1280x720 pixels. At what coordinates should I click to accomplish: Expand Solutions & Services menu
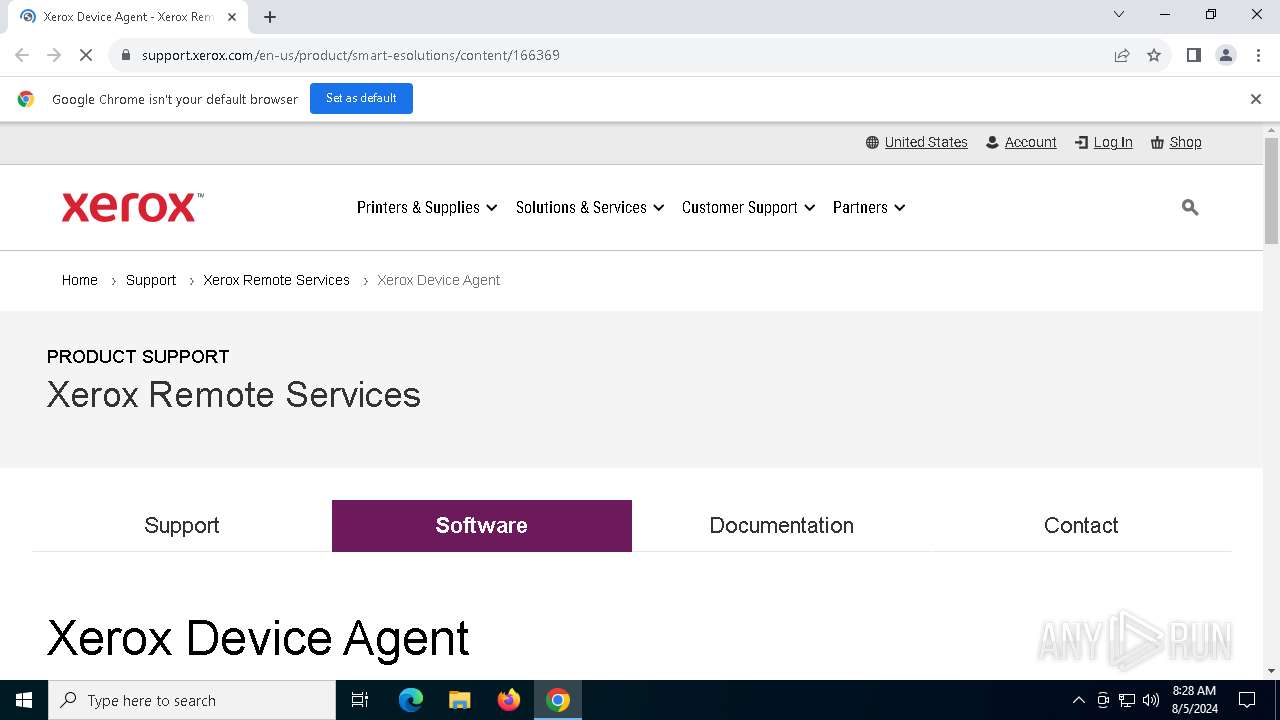point(590,207)
